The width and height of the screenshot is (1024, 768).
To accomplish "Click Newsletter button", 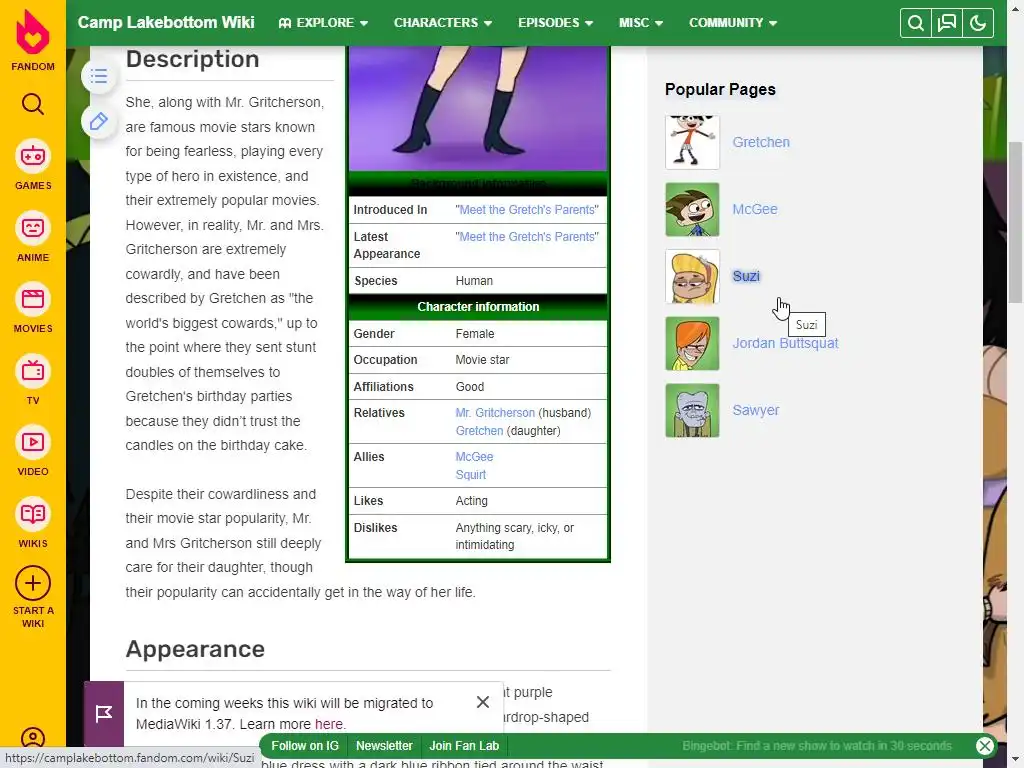I will [x=384, y=746].
